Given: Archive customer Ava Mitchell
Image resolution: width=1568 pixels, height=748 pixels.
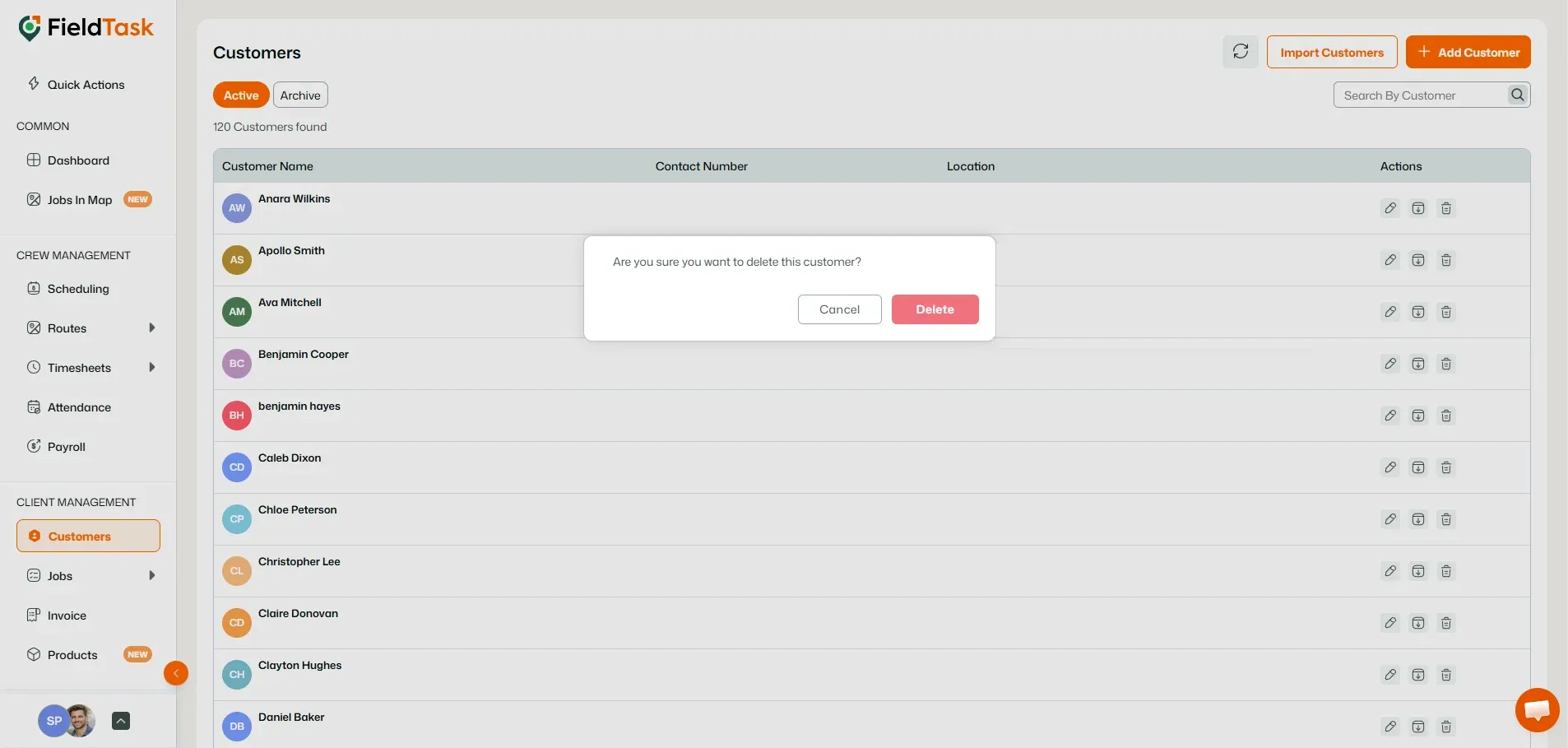Looking at the screenshot, I should 1418,312.
